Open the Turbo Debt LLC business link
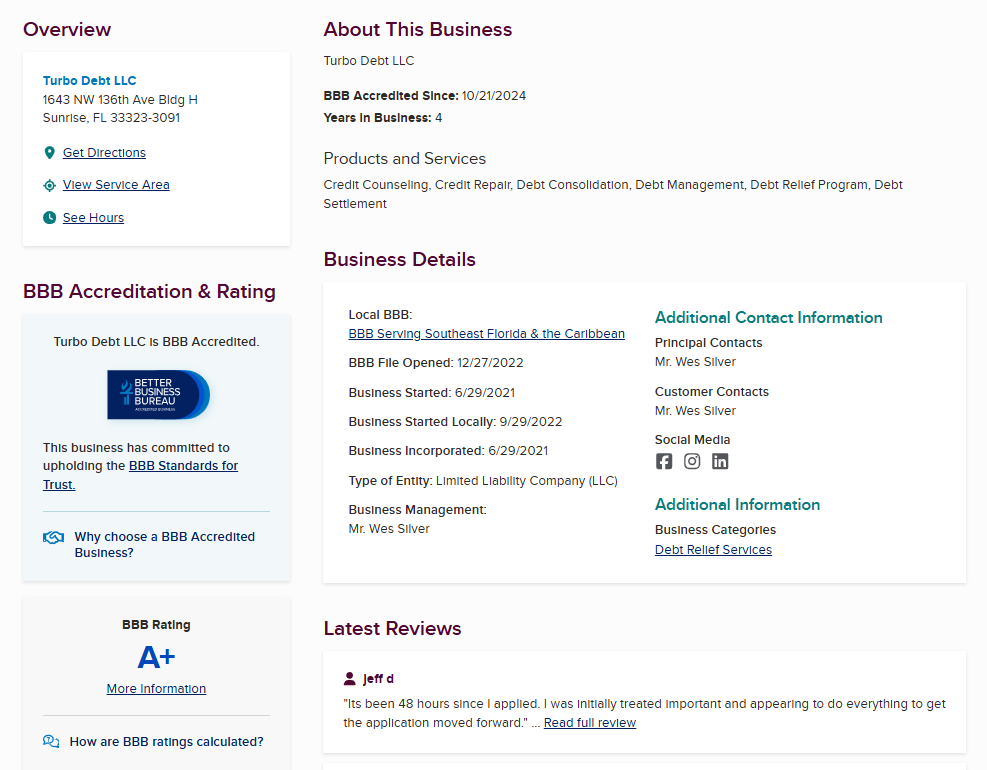The image size is (987, 770). (x=89, y=81)
